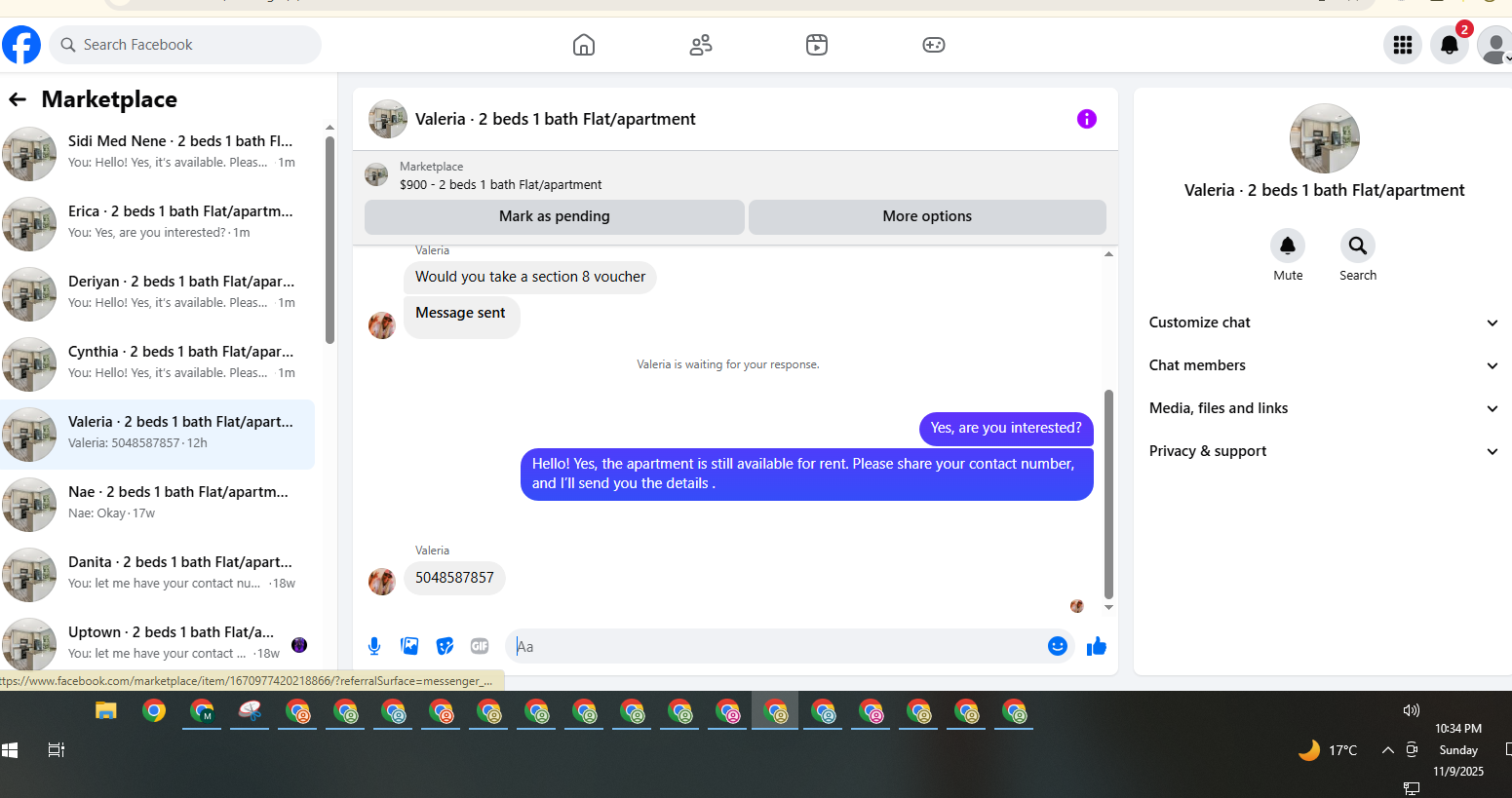Image resolution: width=1512 pixels, height=798 pixels.
Task: Click the chat scrollbar down arrow
Action: tap(1108, 607)
